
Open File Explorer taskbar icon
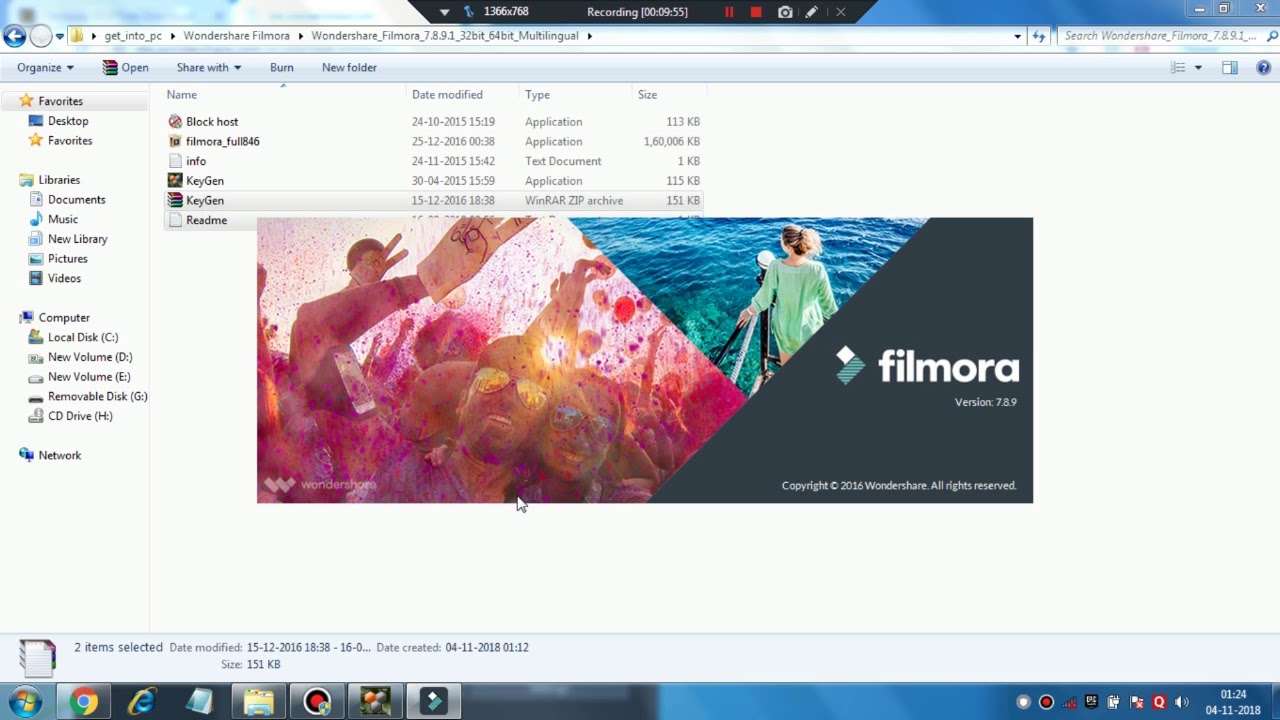pyautogui.click(x=259, y=701)
